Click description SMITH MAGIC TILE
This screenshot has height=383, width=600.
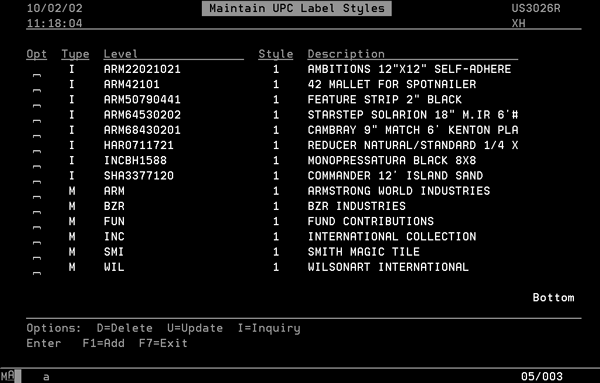click(364, 252)
